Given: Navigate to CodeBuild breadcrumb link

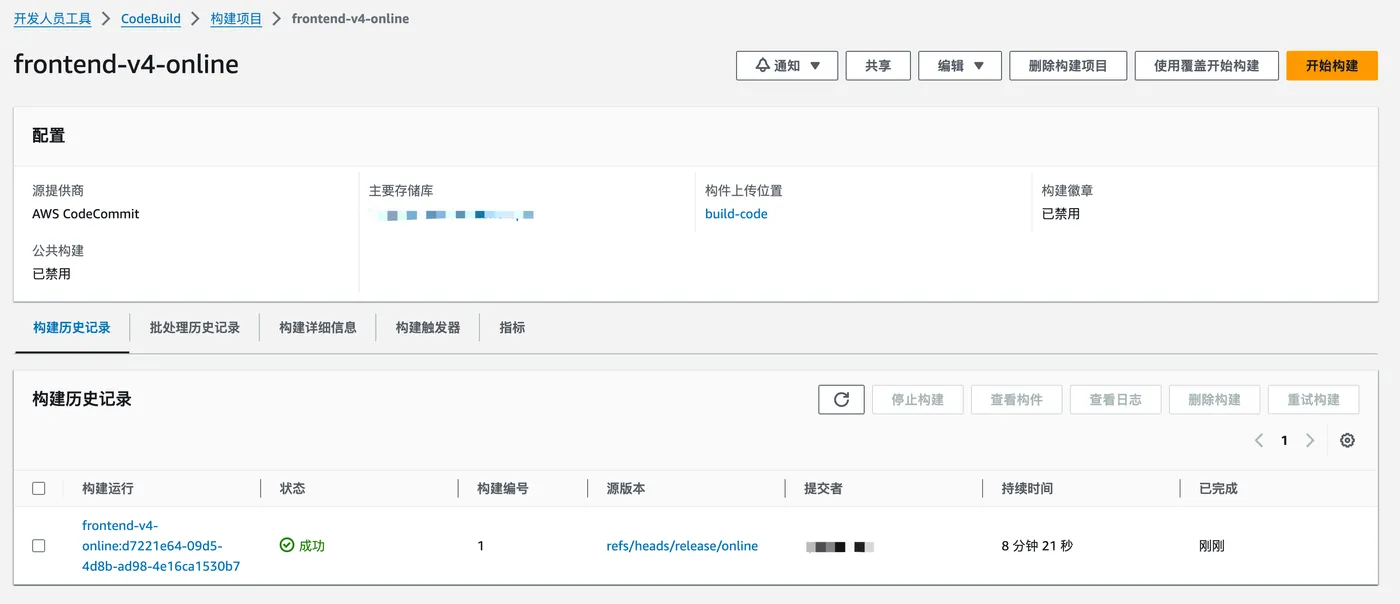Looking at the screenshot, I should 150,19.
